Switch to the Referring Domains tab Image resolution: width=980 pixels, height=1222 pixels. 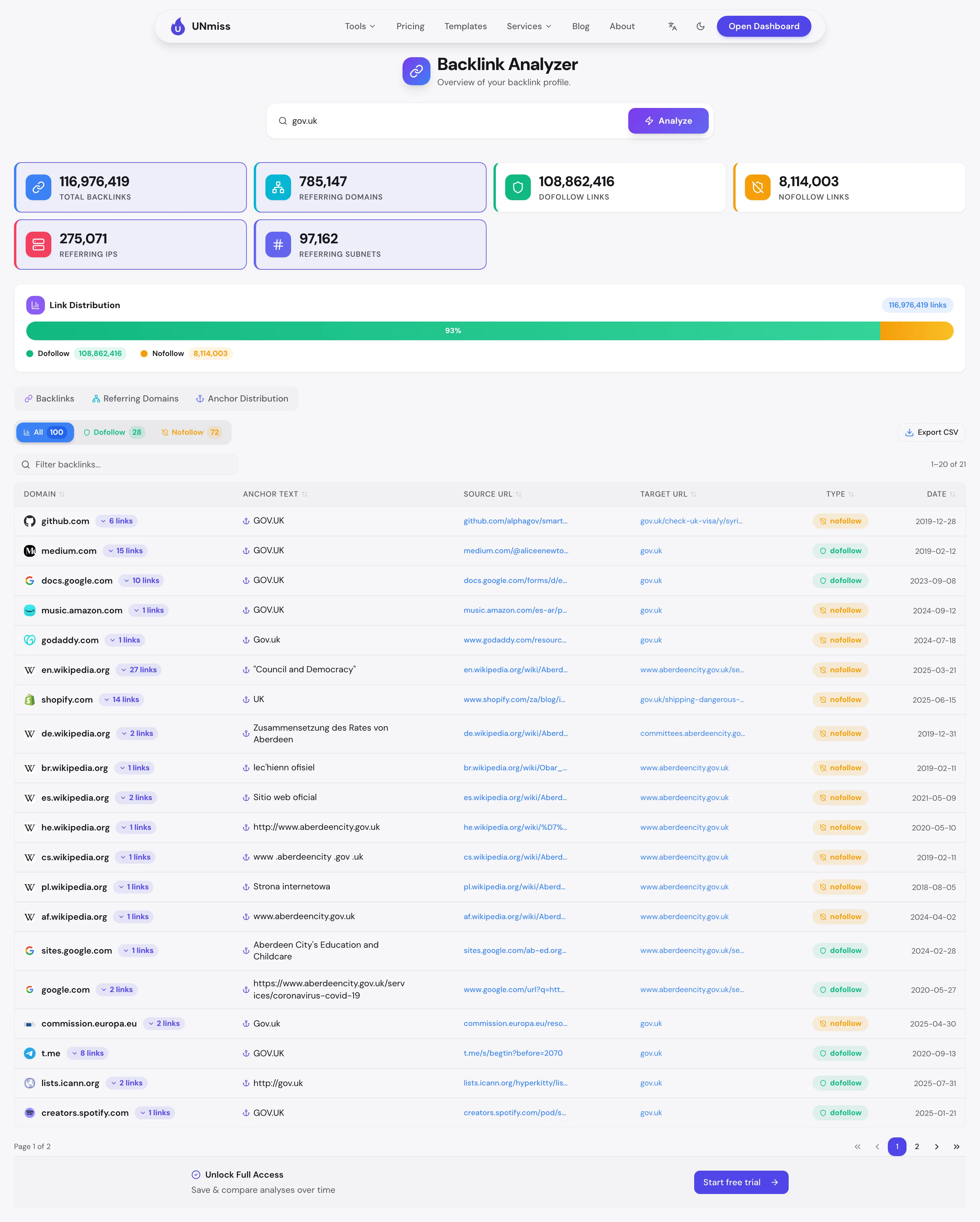135,399
